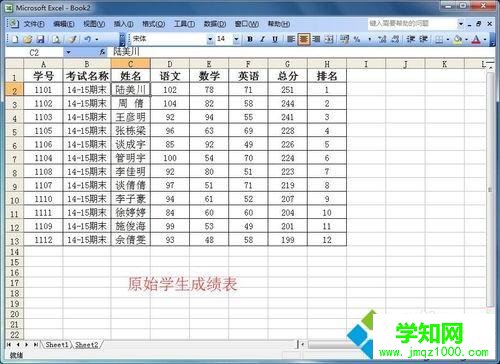500x364 pixels.
Task: Go to first sheet with the tab arrow
Action: click(x=9, y=344)
